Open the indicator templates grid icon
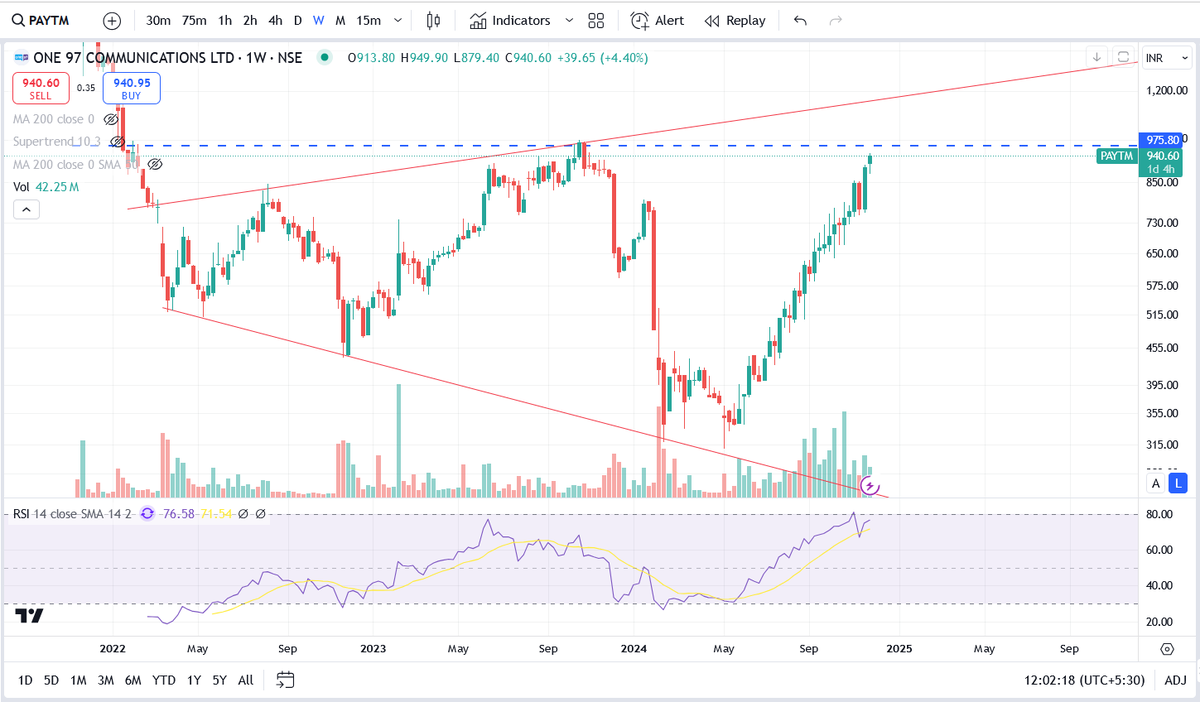This screenshot has height=702, width=1200. pos(597,20)
